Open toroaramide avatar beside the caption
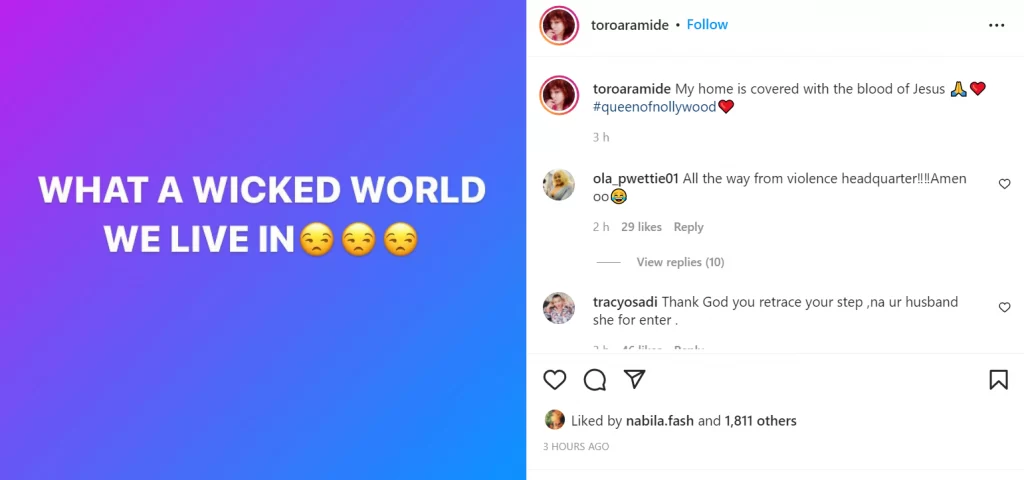1024x480 pixels. 559,95
